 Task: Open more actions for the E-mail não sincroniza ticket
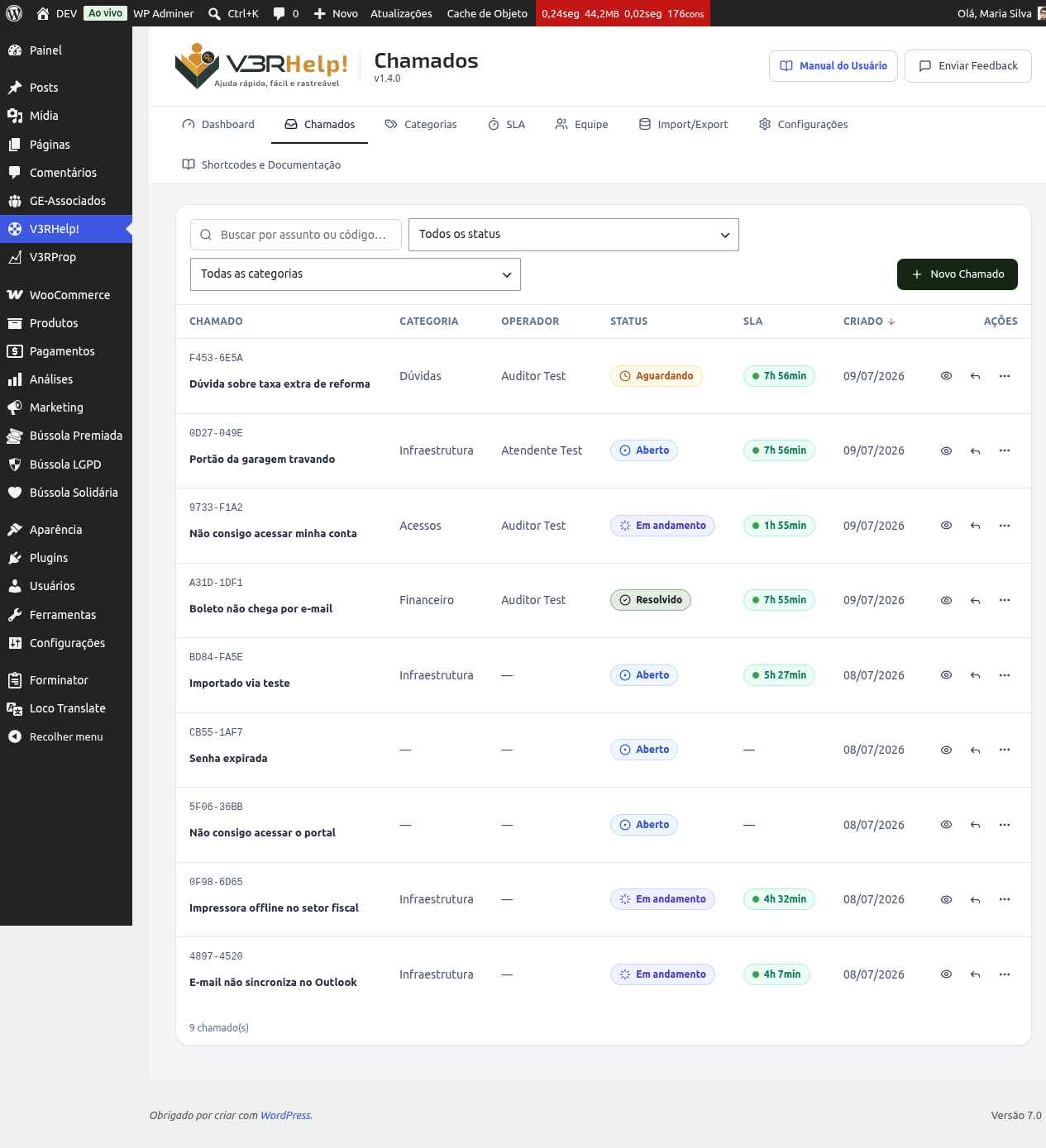[x=1005, y=974]
